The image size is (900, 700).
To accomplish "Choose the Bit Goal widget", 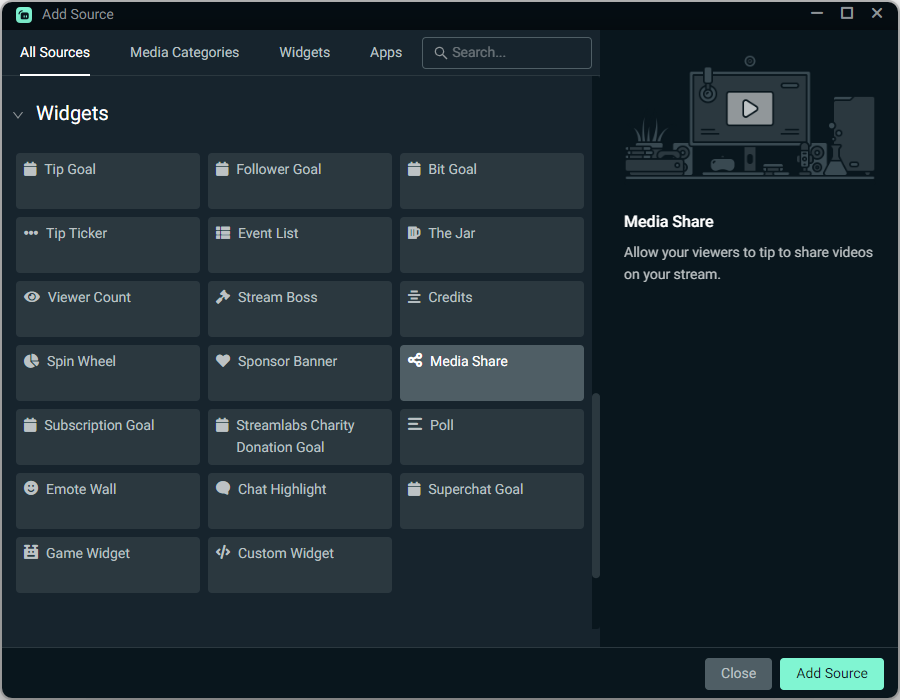I will (491, 181).
